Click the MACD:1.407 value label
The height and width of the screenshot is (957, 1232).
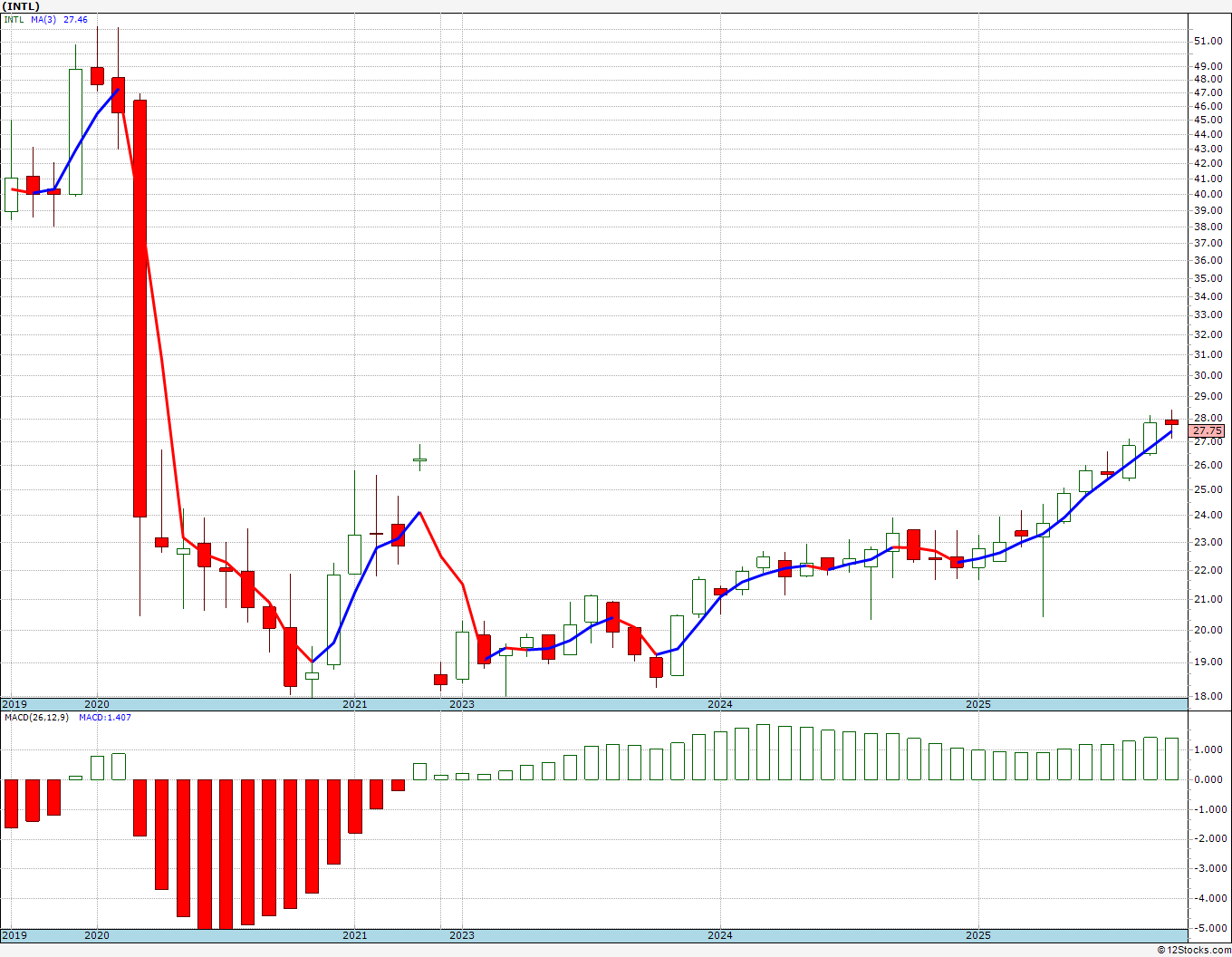[105, 718]
